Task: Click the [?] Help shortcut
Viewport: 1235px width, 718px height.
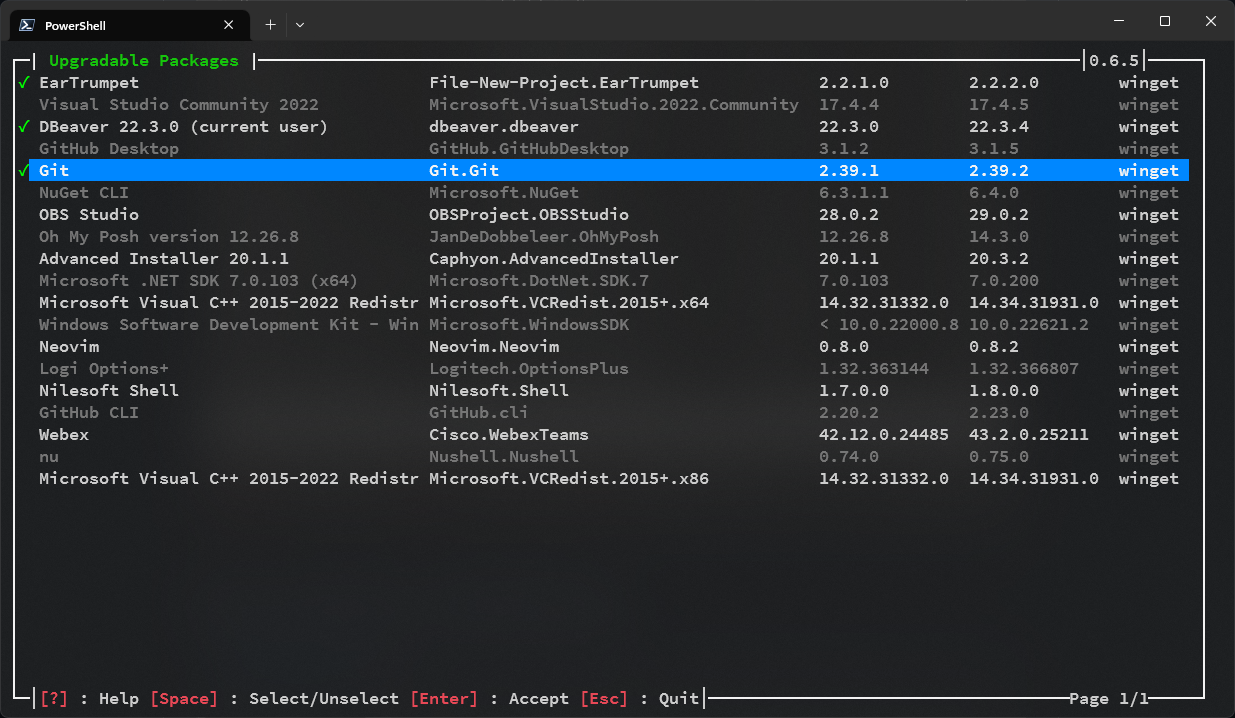Action: click(89, 699)
